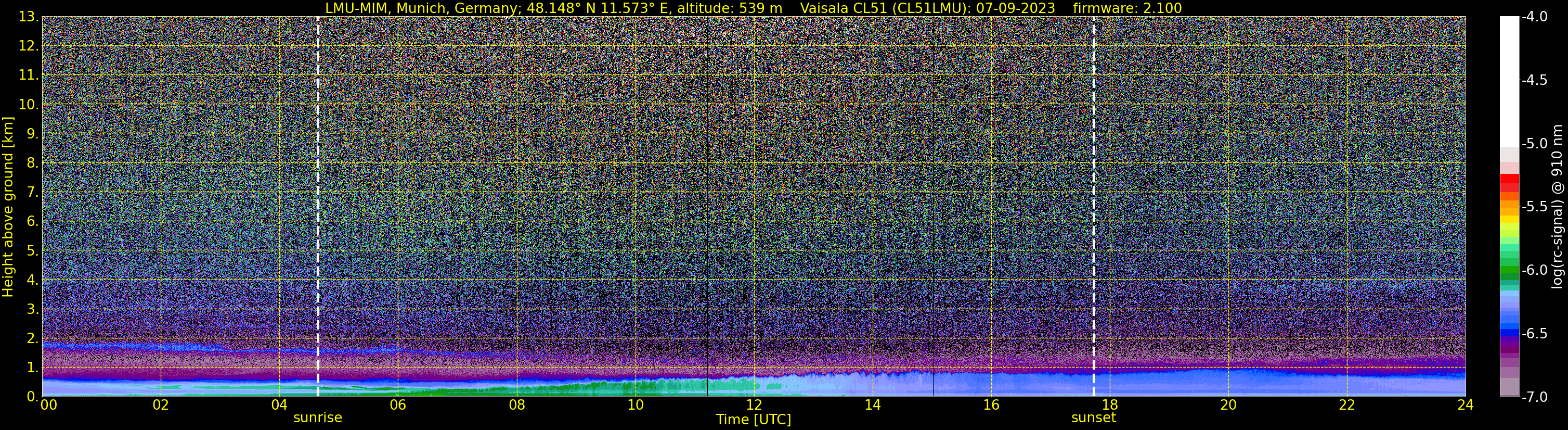Screen dimensions: 1568x430
Task: Select the "14" time axis tick label
Action: [x=872, y=405]
